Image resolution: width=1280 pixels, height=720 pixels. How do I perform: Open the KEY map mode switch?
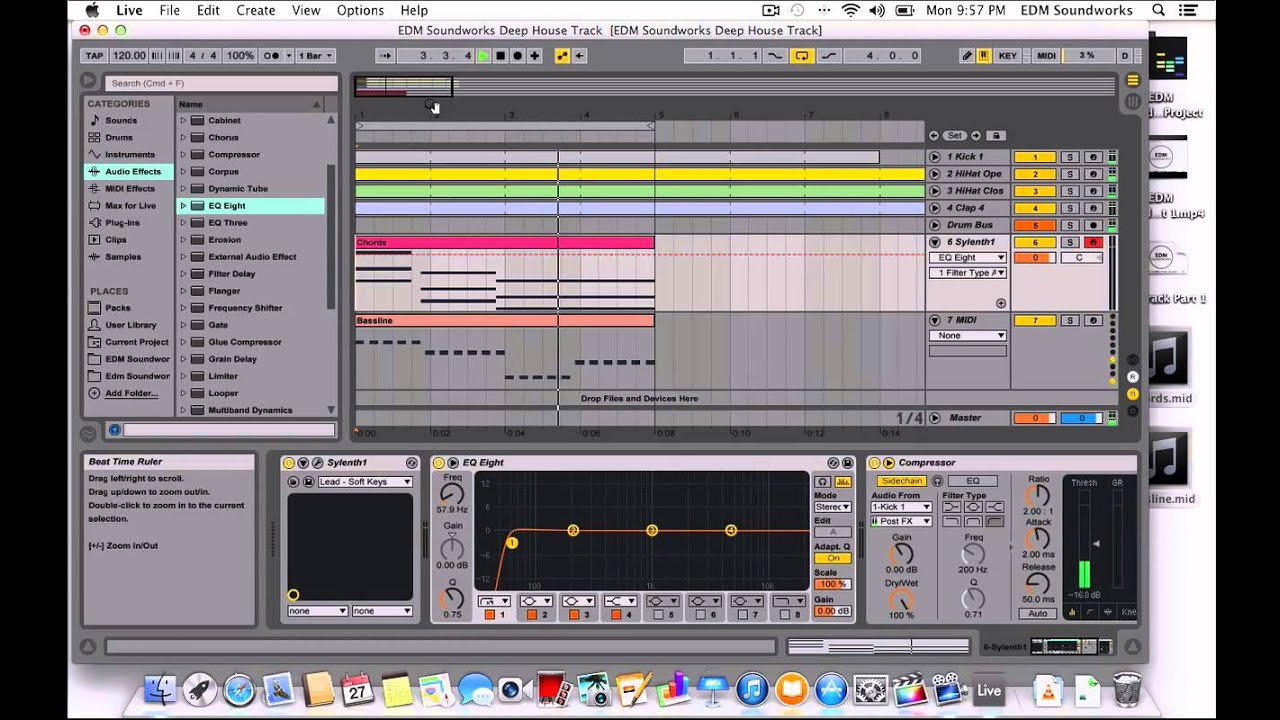coord(1008,56)
